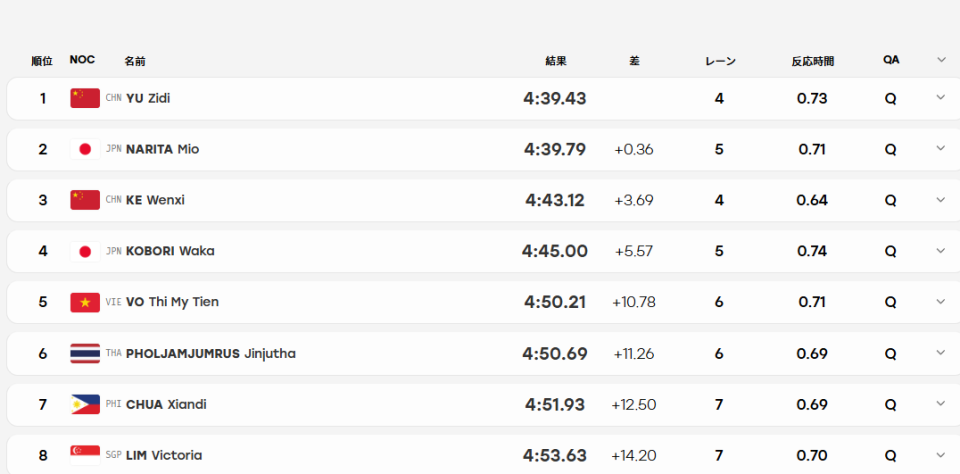Click Philippines flag icon beside CHUA Xiandi
The image size is (960, 474).
pos(85,404)
